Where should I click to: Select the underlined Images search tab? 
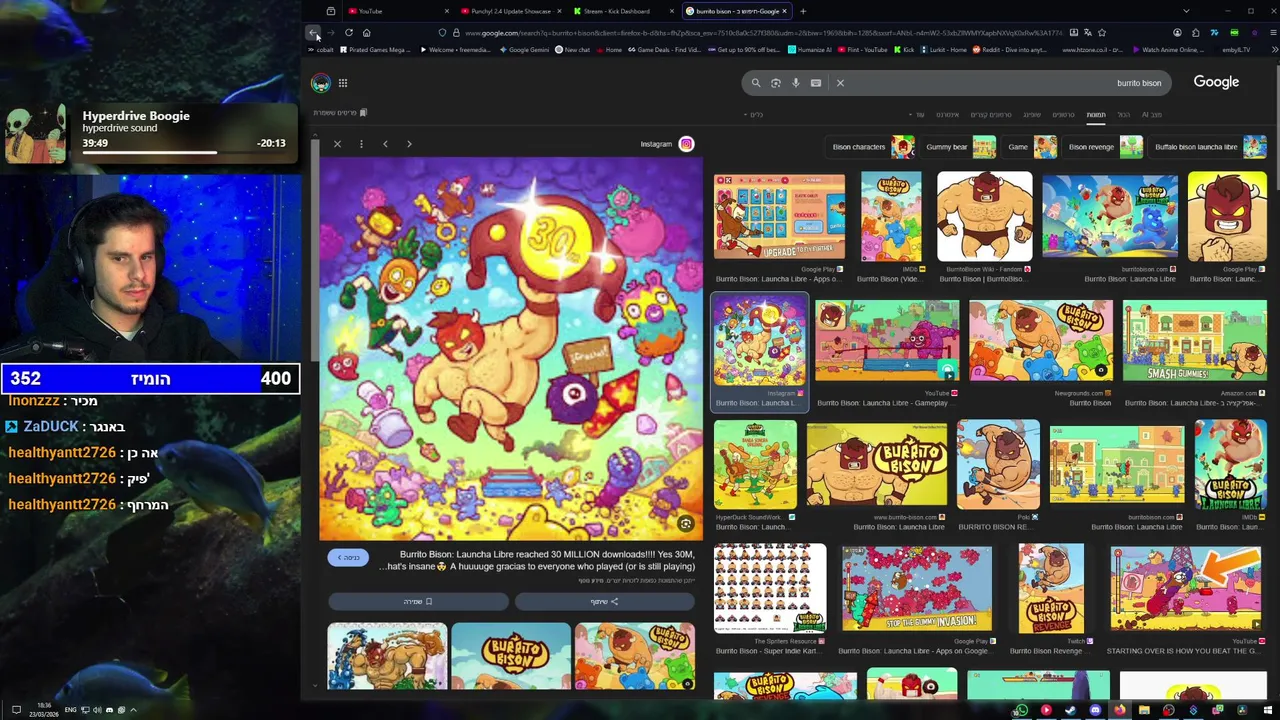point(1096,115)
